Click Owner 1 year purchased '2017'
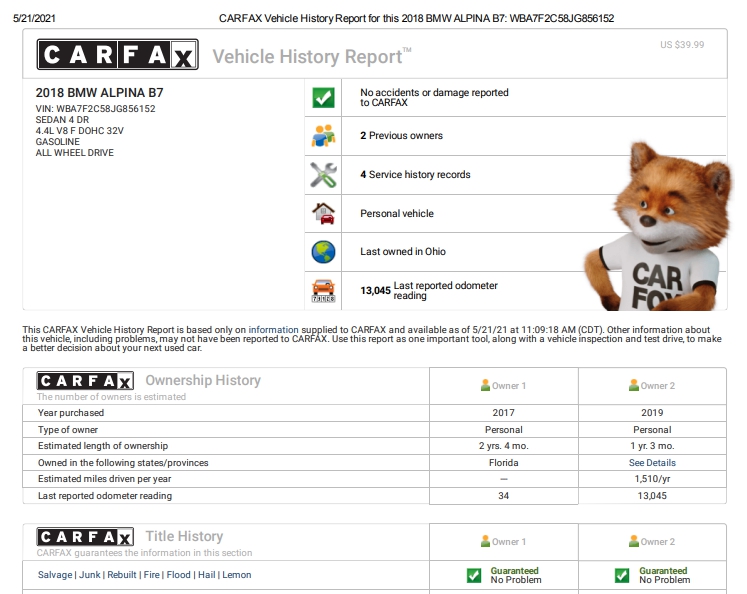 tap(504, 413)
